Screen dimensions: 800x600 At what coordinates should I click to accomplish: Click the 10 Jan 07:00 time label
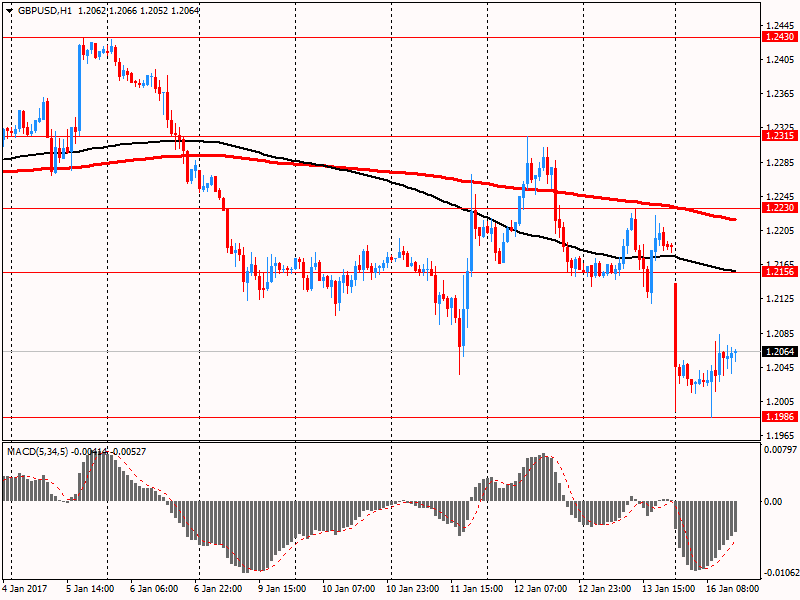[348, 588]
